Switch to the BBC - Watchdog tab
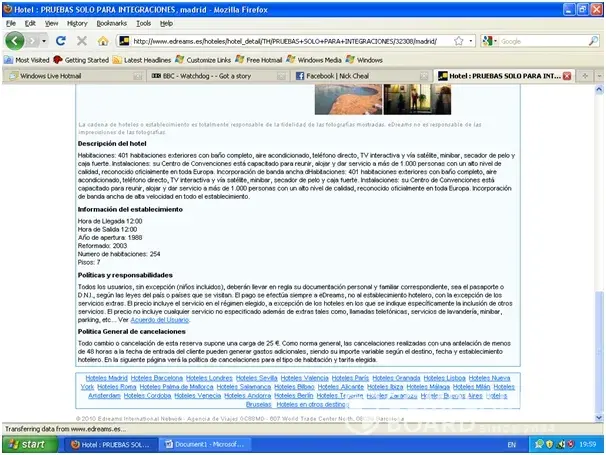This screenshot has height=455, width=606. pos(218,76)
